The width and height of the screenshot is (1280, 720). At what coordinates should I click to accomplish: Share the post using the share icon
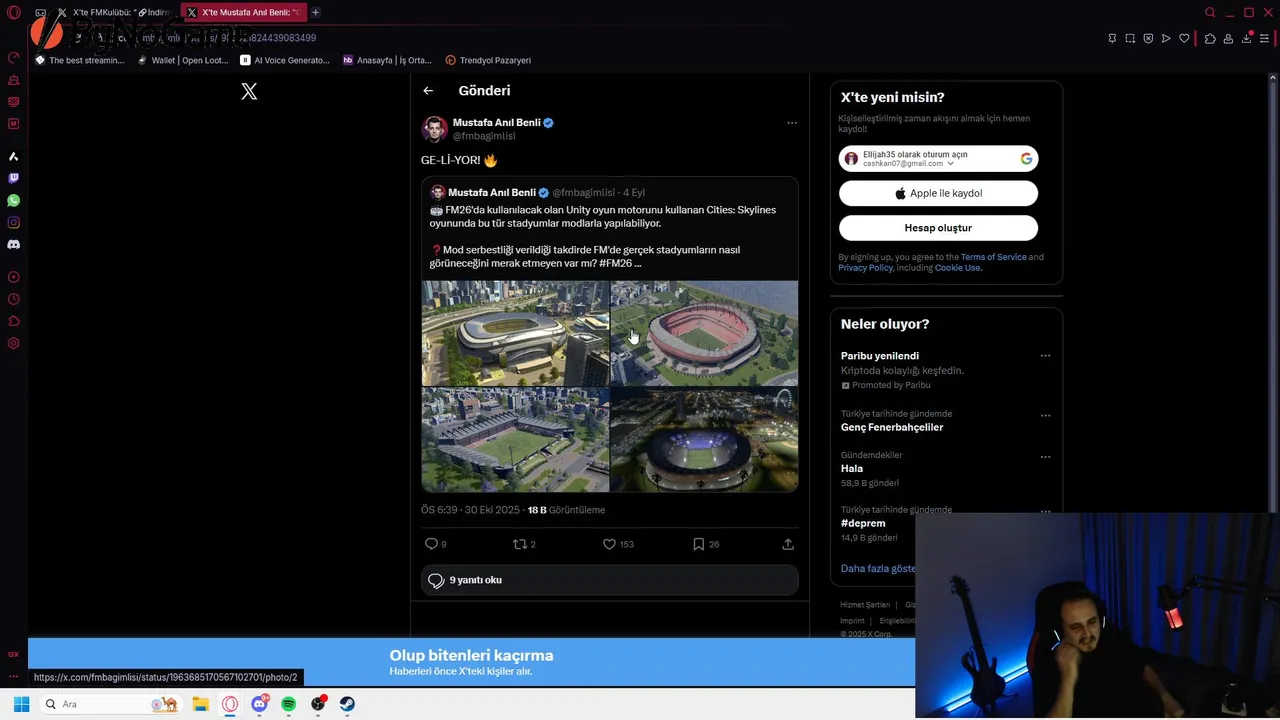coord(788,544)
